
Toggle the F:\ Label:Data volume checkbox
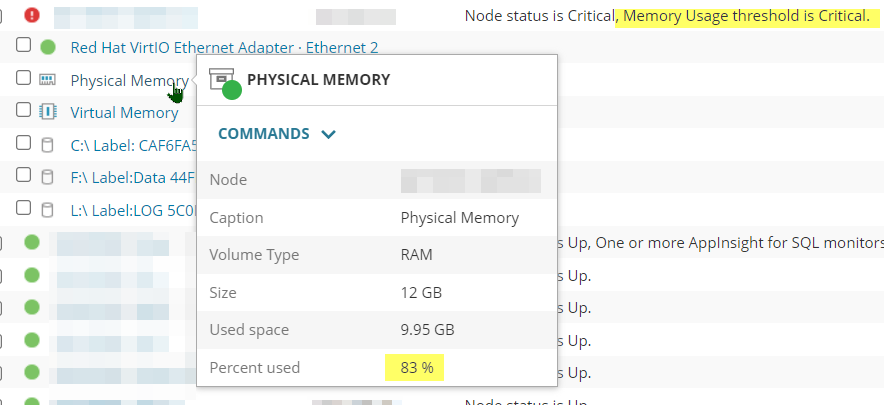[x=24, y=176]
